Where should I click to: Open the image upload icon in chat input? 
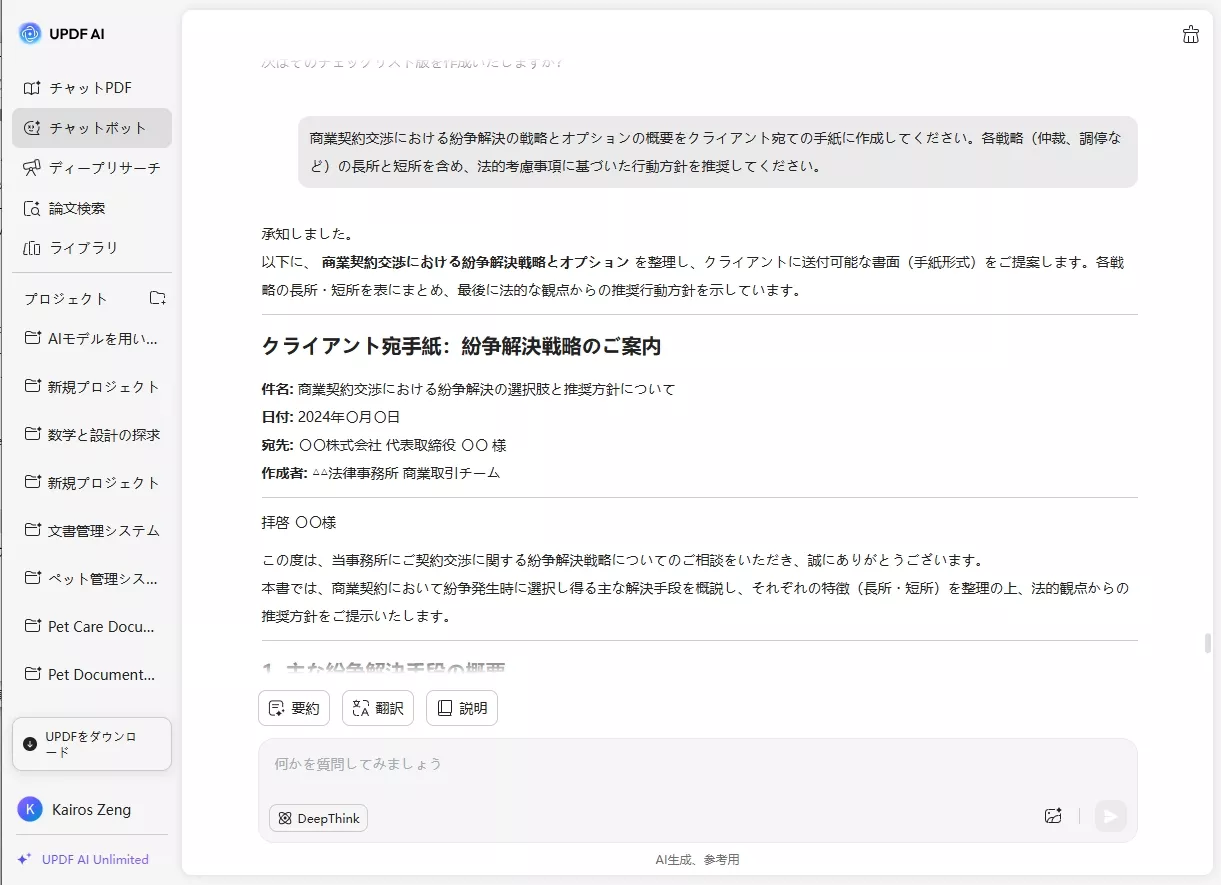click(x=1053, y=816)
